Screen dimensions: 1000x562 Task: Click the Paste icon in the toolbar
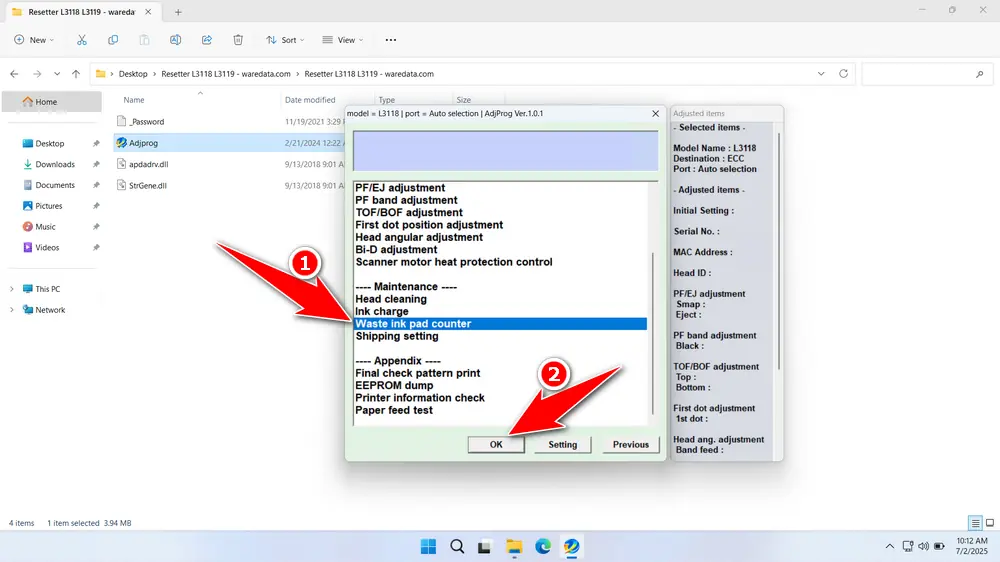(x=144, y=40)
